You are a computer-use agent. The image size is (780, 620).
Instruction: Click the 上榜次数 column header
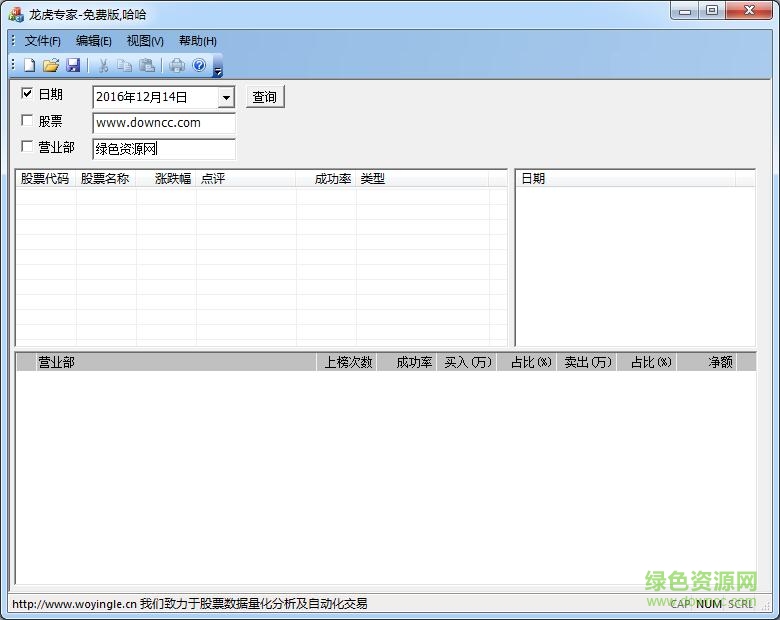click(x=347, y=362)
